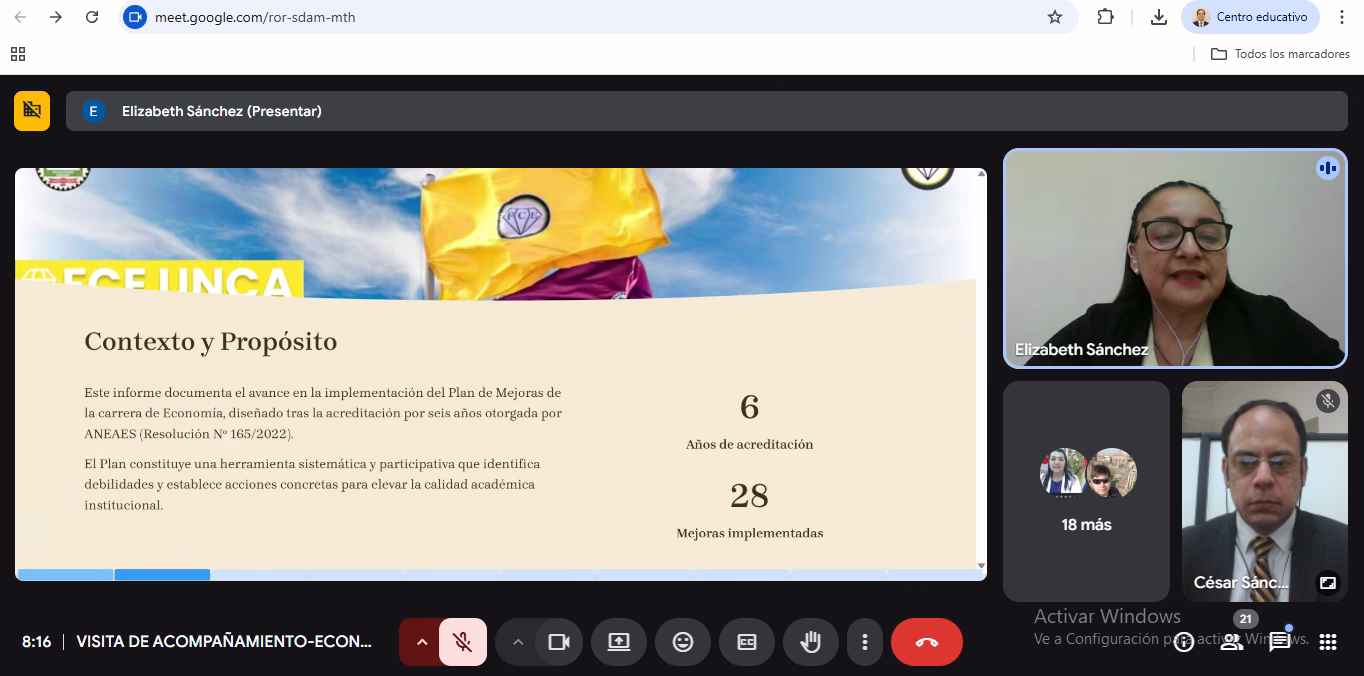Open the three-dot more options menu

865,642
